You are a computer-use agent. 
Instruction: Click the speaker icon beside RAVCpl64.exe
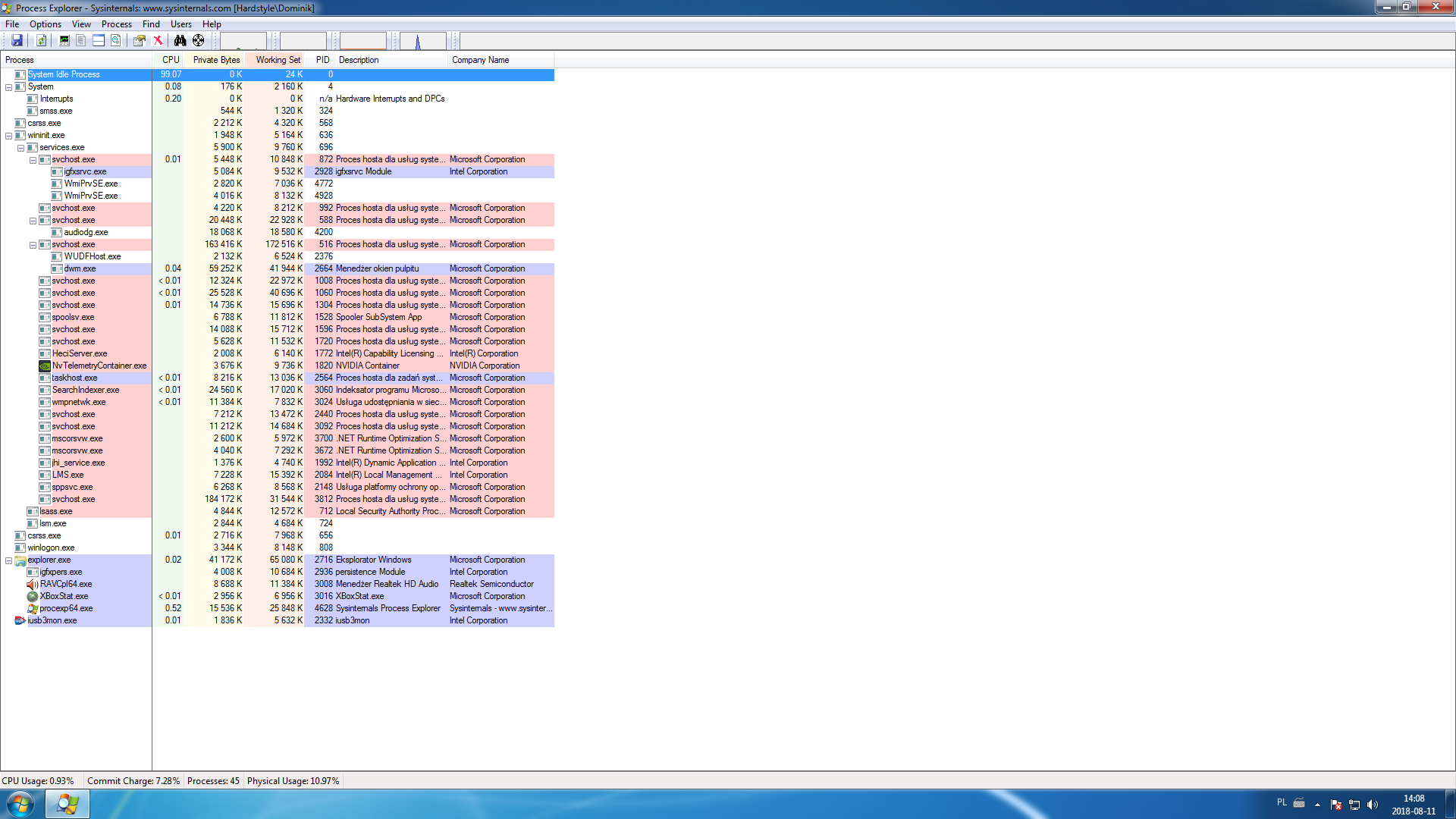pyautogui.click(x=33, y=584)
